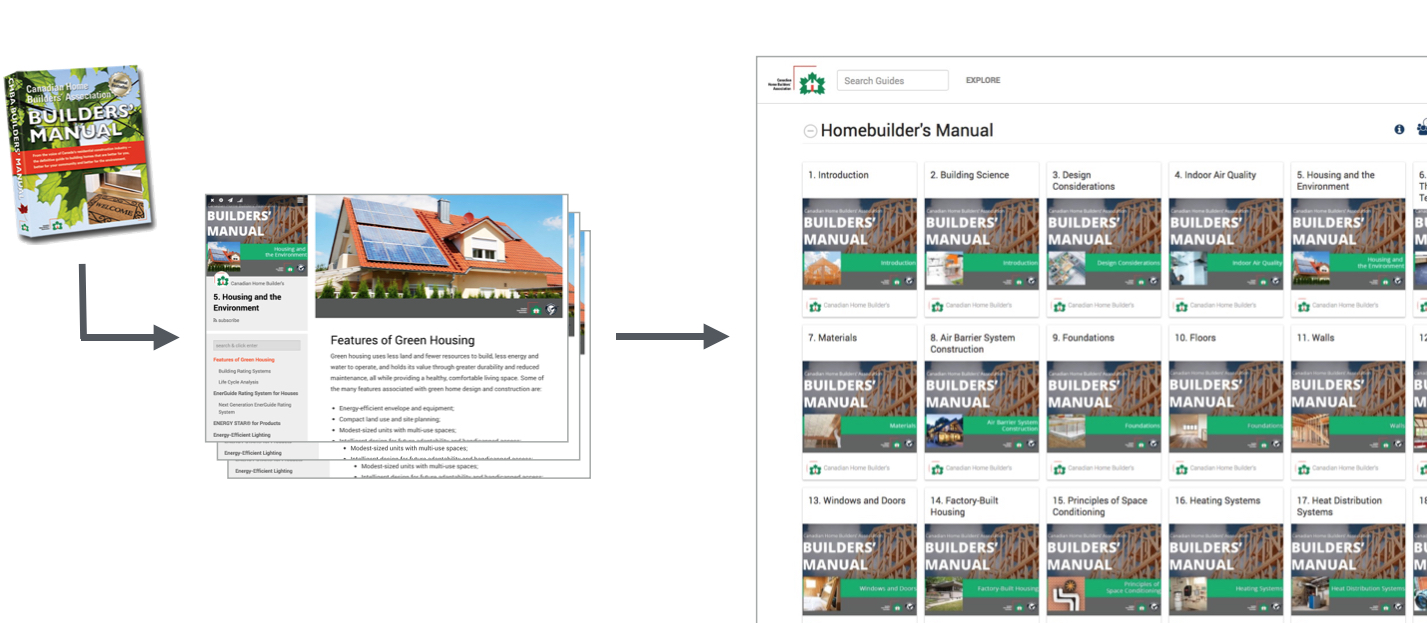
Task: Click publisher logo under 2. Building Science card
Action: coord(937,305)
